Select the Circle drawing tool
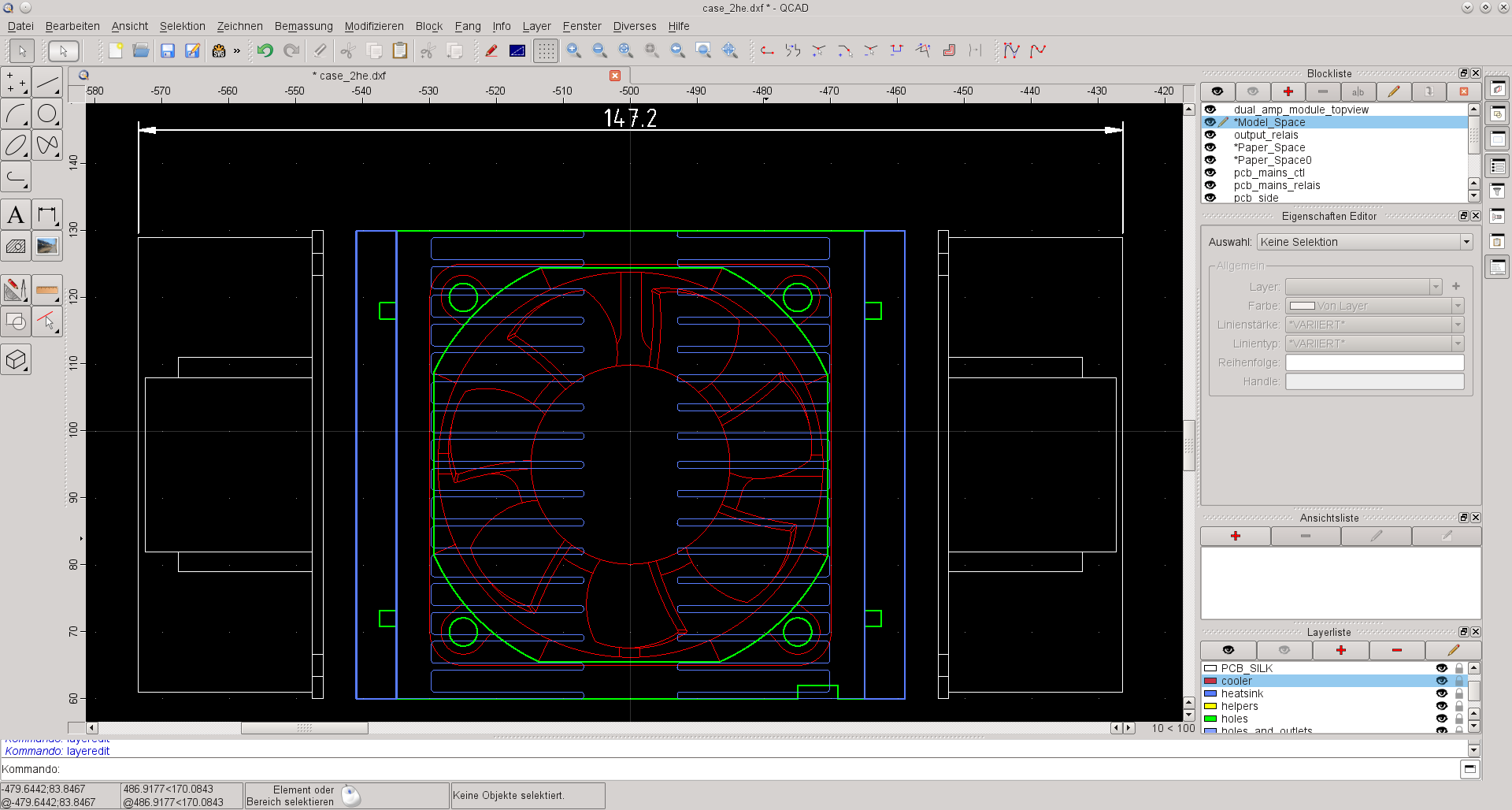Screen dimensions: 1512x810 click(x=47, y=113)
